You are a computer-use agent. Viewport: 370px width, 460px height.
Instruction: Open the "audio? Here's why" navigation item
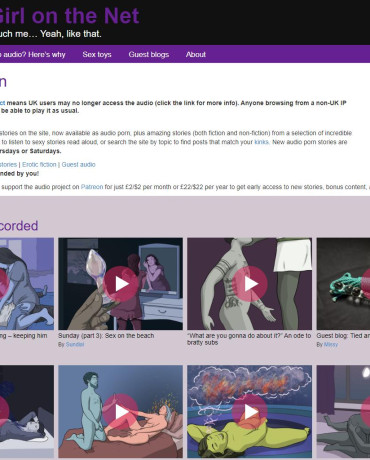tap(33, 54)
